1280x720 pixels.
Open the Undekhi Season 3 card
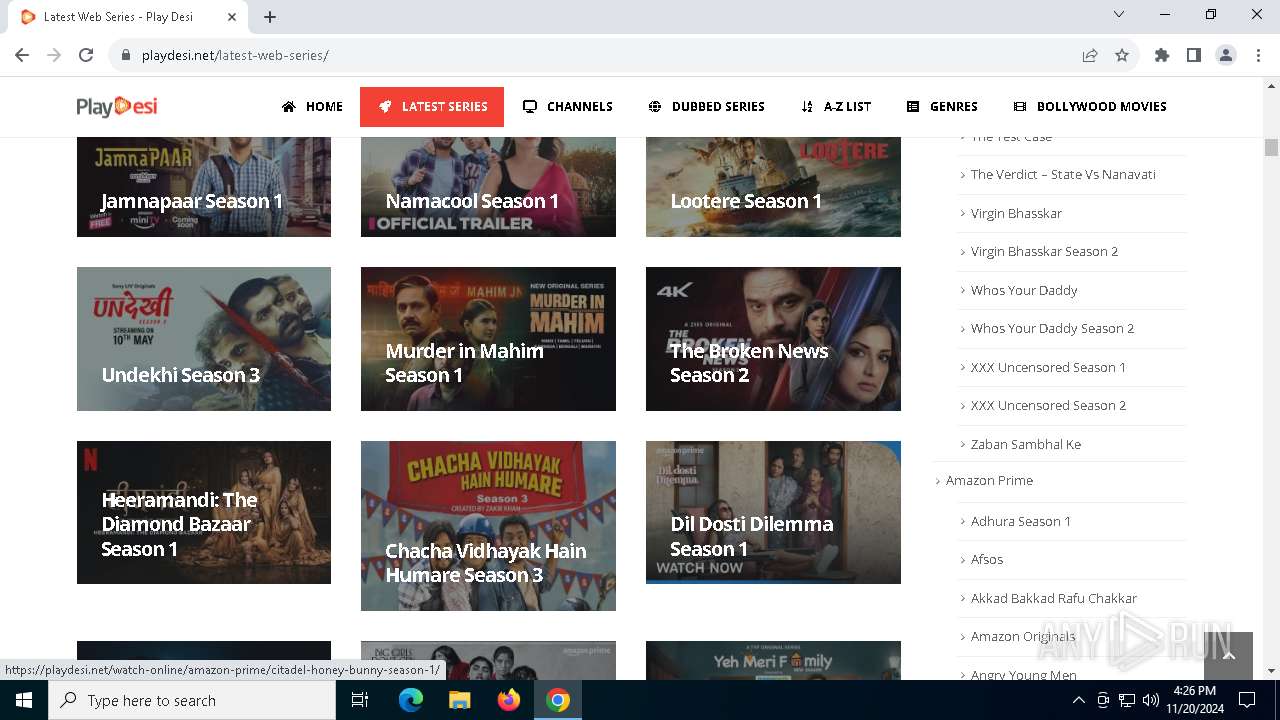(x=204, y=339)
